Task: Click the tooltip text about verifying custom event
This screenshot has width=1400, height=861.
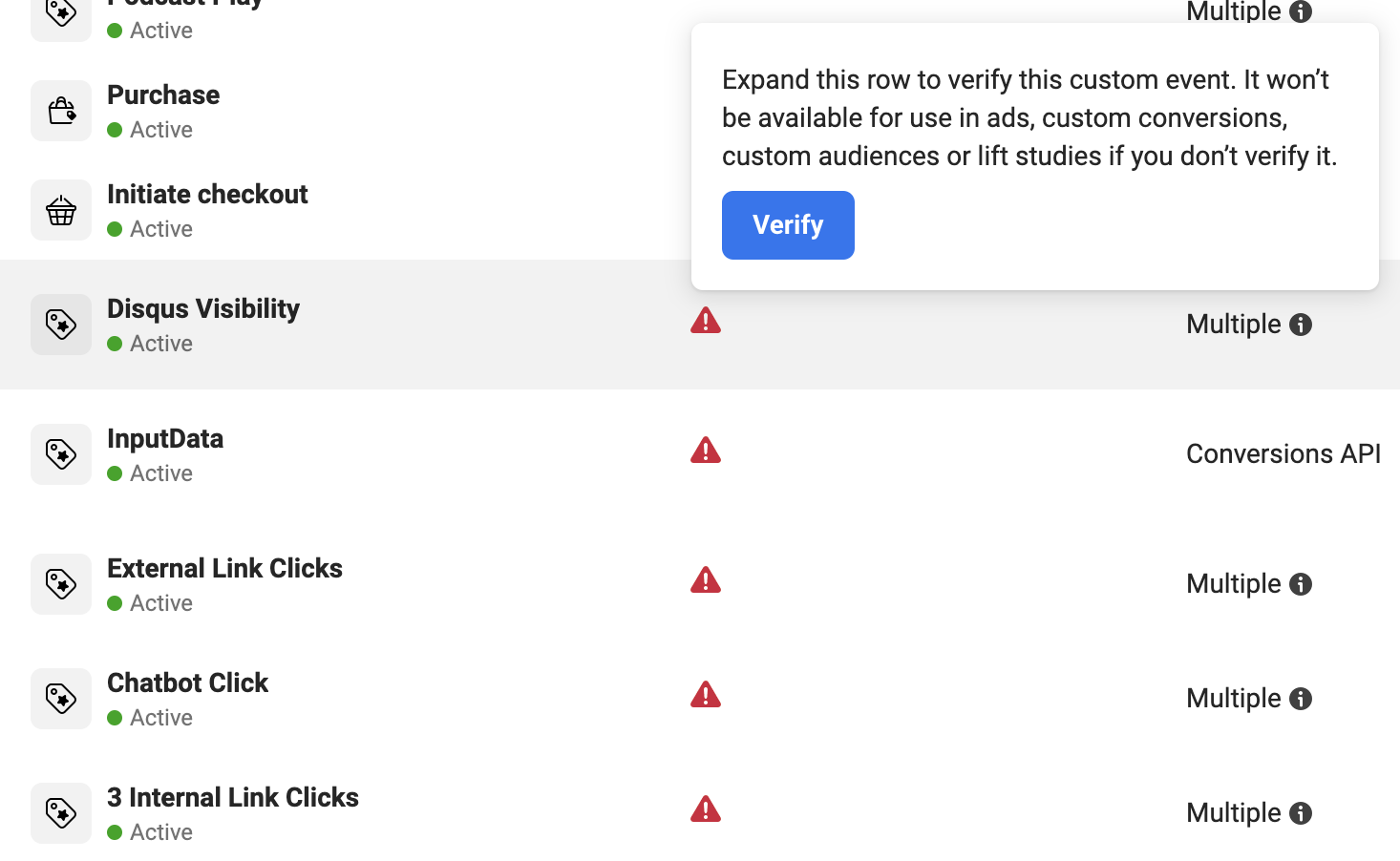Action: point(1029,117)
